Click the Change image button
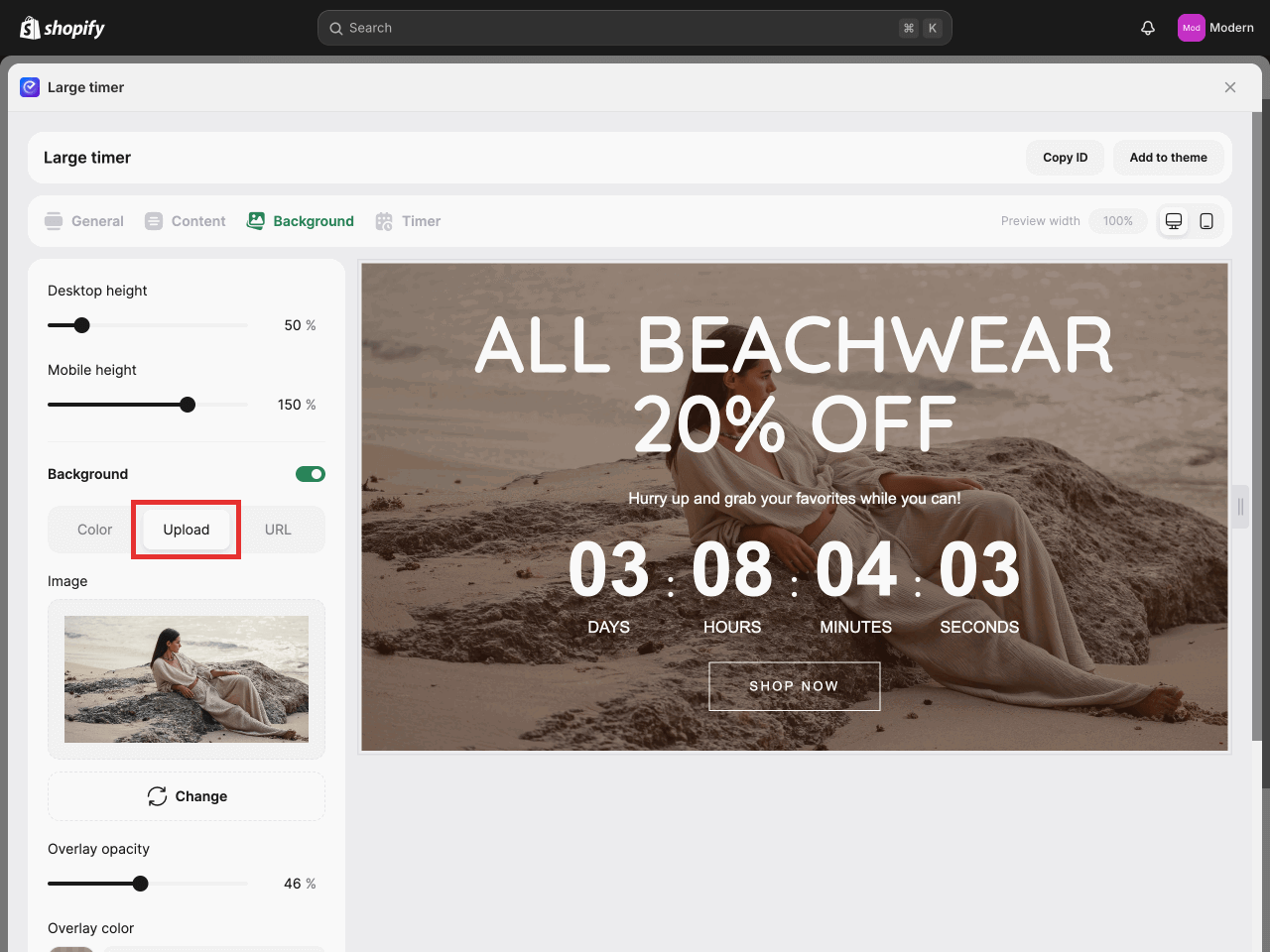 tap(187, 796)
